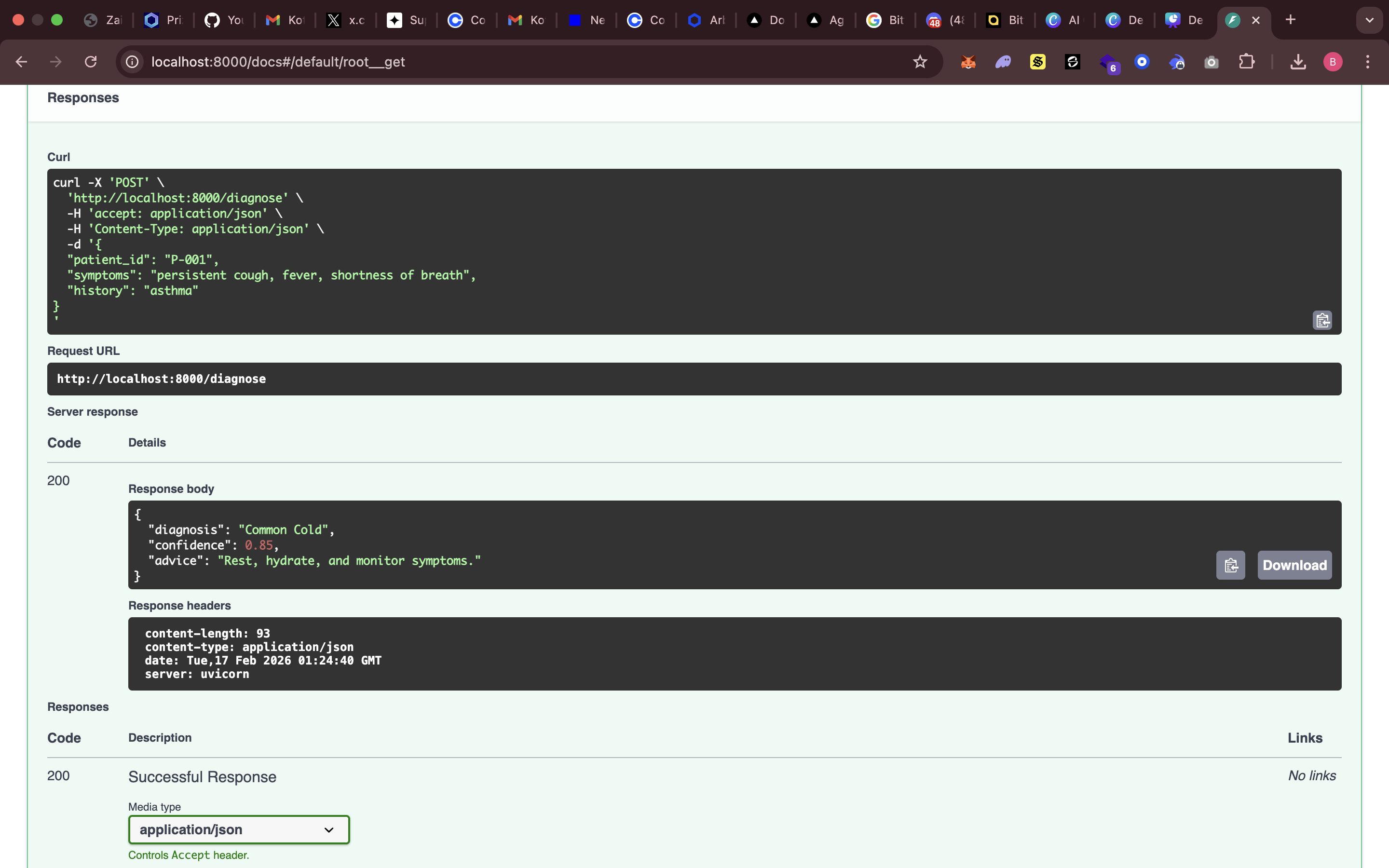Open the Media type application/json dropdown
Viewport: 1389px width, 868px height.
[x=239, y=829]
